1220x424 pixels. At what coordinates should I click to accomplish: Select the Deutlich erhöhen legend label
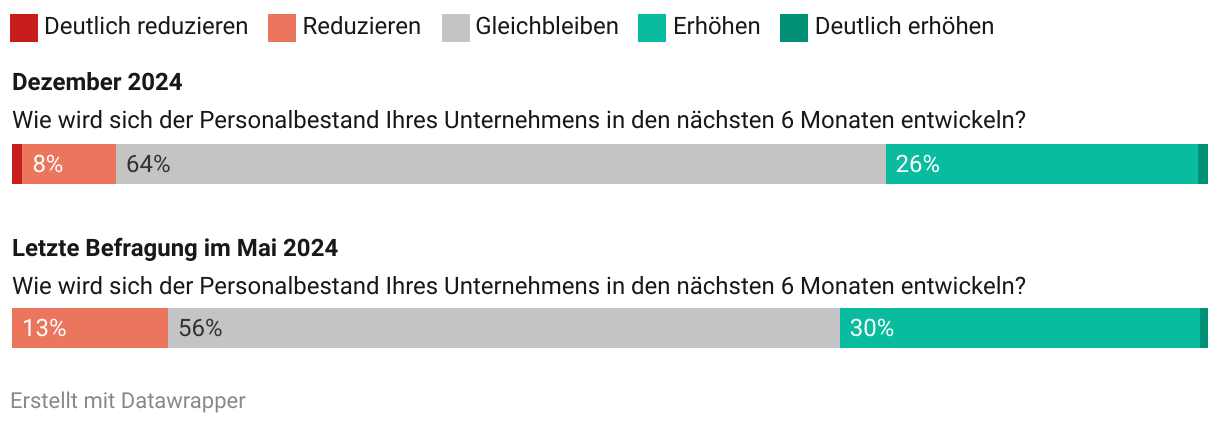[x=904, y=27]
